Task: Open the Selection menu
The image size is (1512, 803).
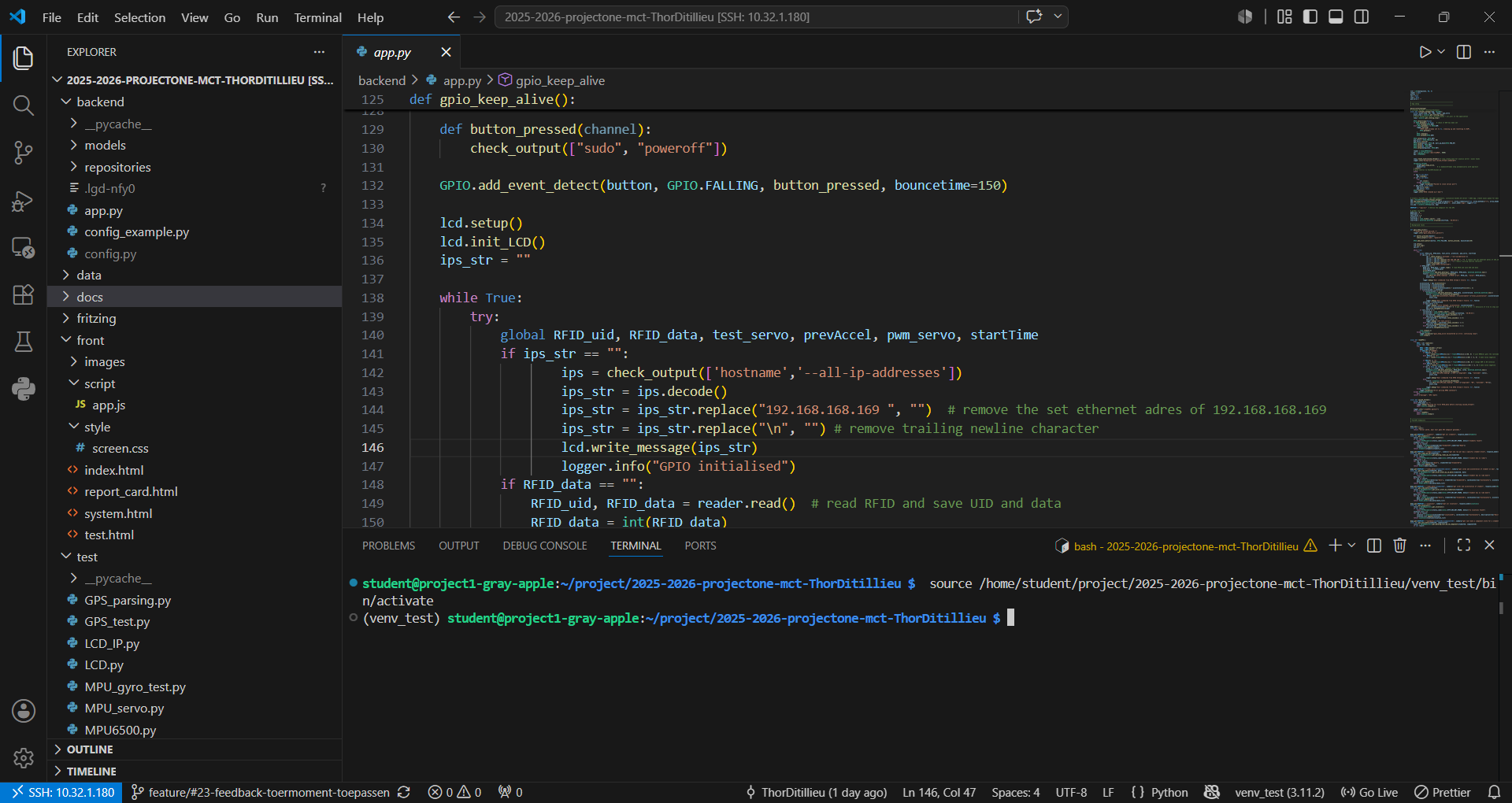Action: coord(139,17)
